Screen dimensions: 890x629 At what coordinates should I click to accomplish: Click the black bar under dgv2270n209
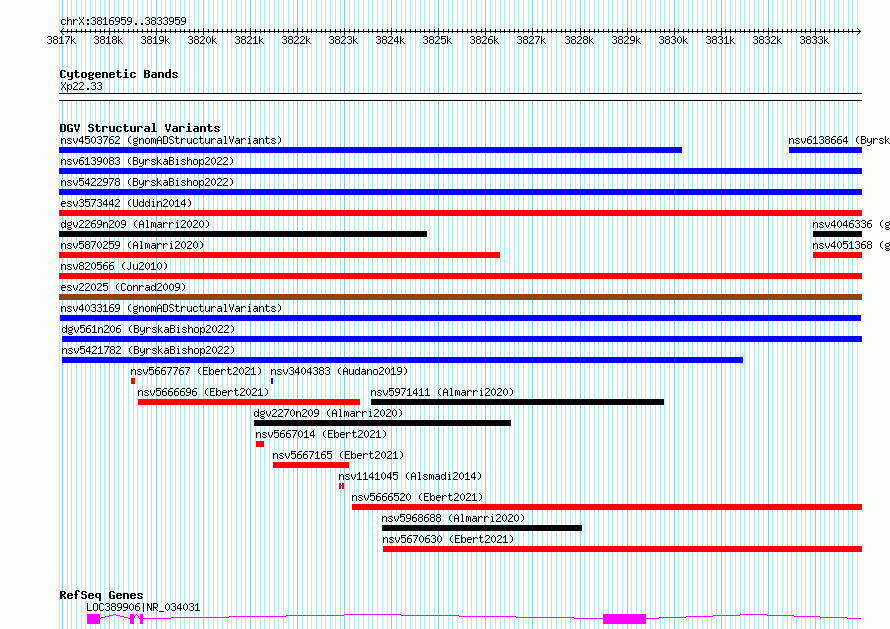point(383,423)
